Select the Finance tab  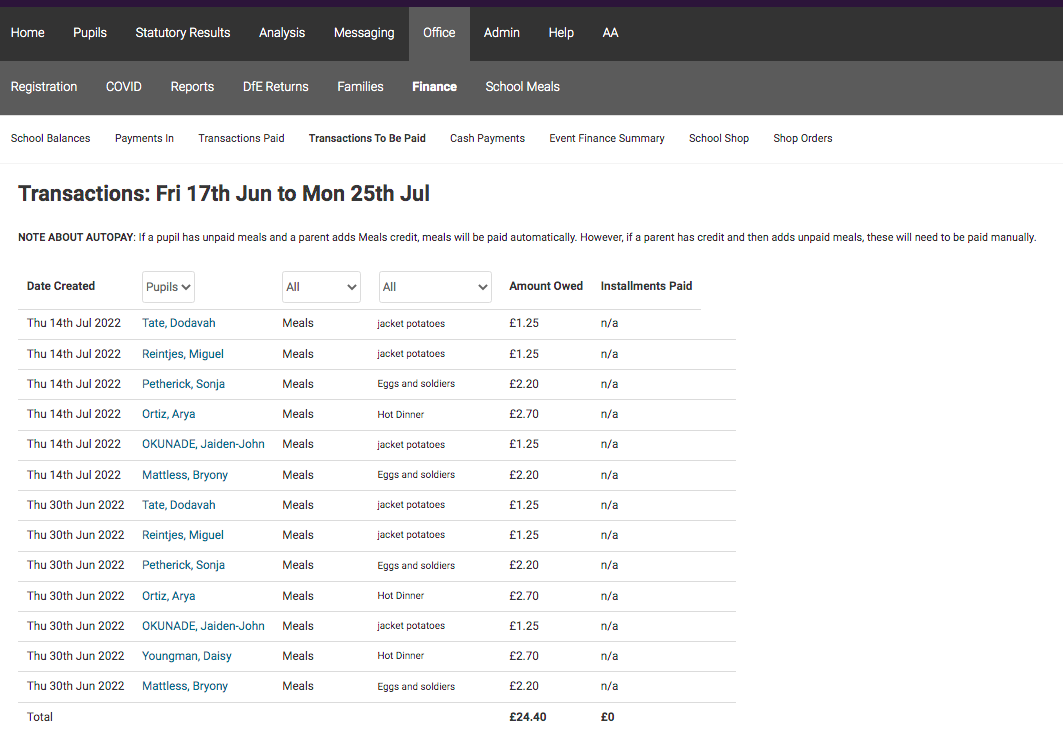pos(434,86)
